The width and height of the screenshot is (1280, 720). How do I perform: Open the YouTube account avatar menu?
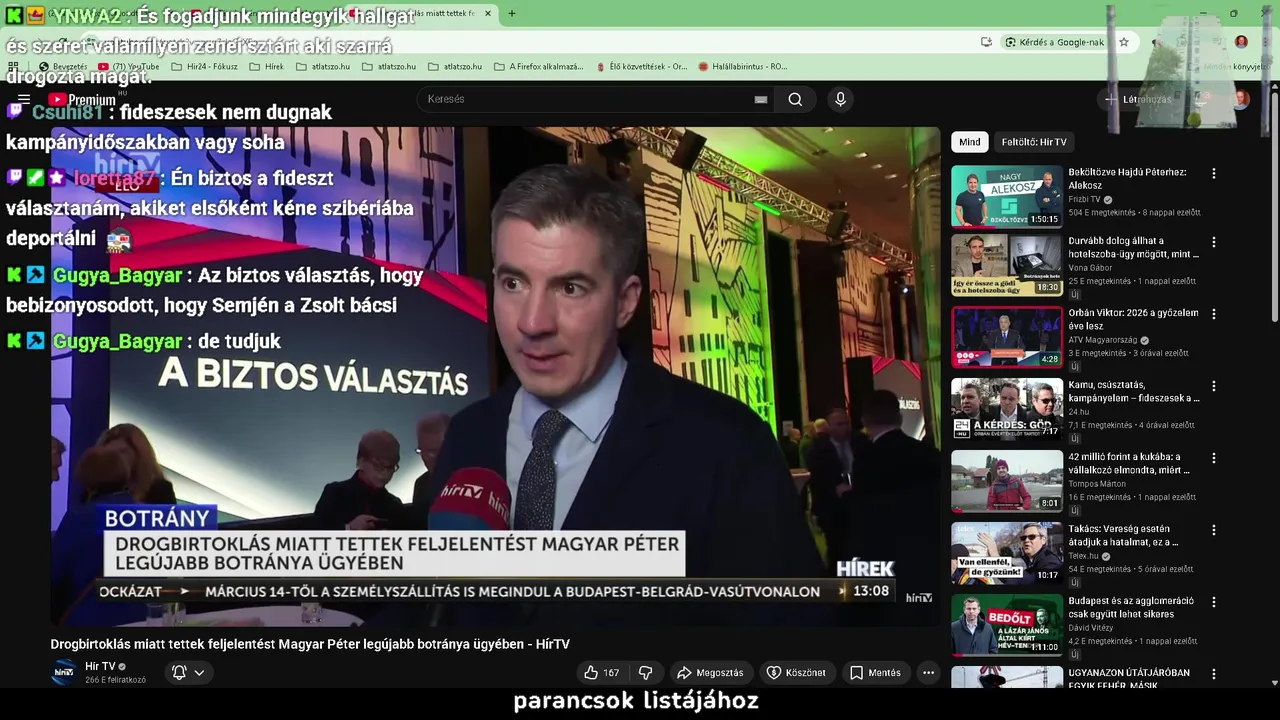(1241, 99)
